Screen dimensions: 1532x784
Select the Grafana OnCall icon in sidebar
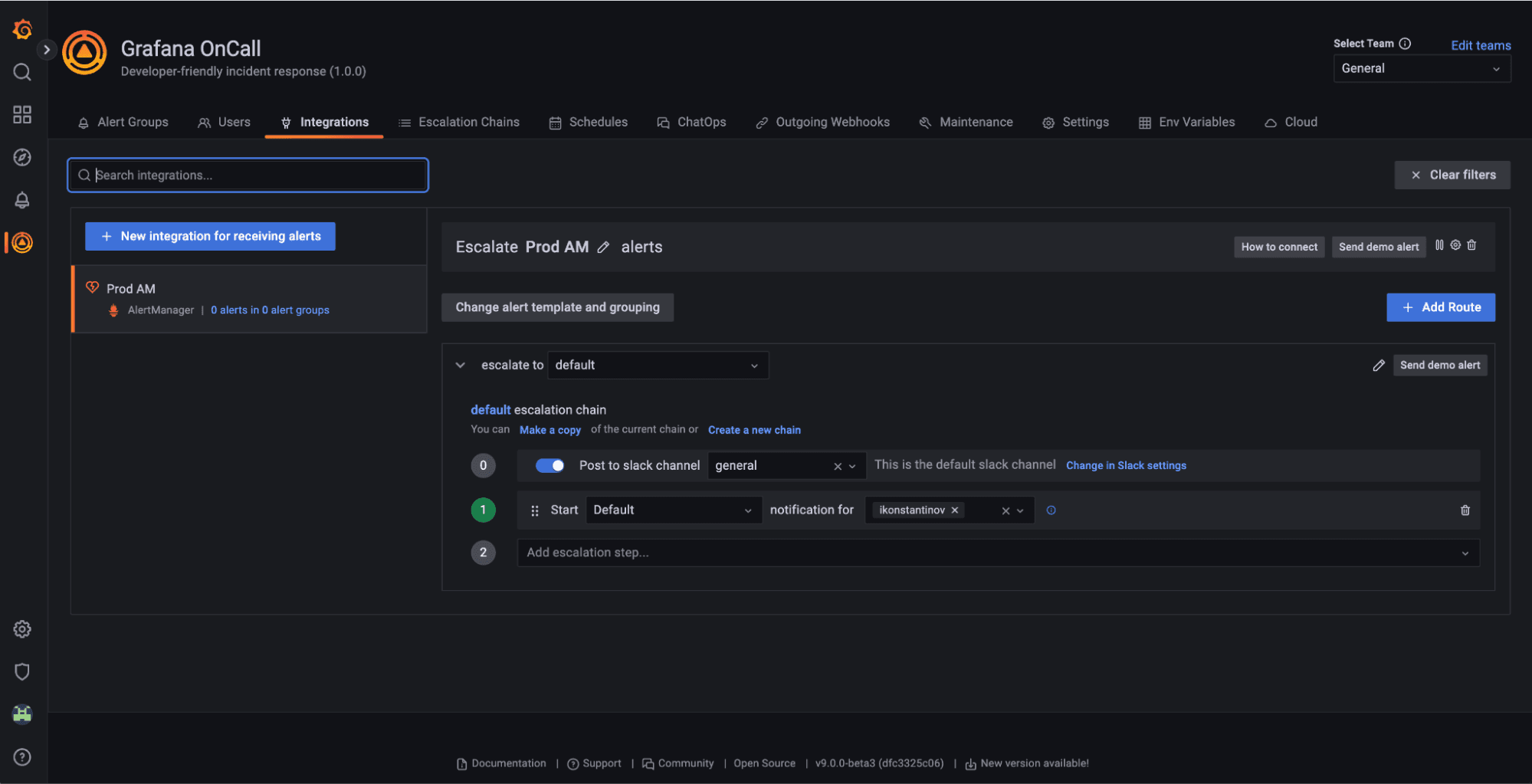point(21,243)
